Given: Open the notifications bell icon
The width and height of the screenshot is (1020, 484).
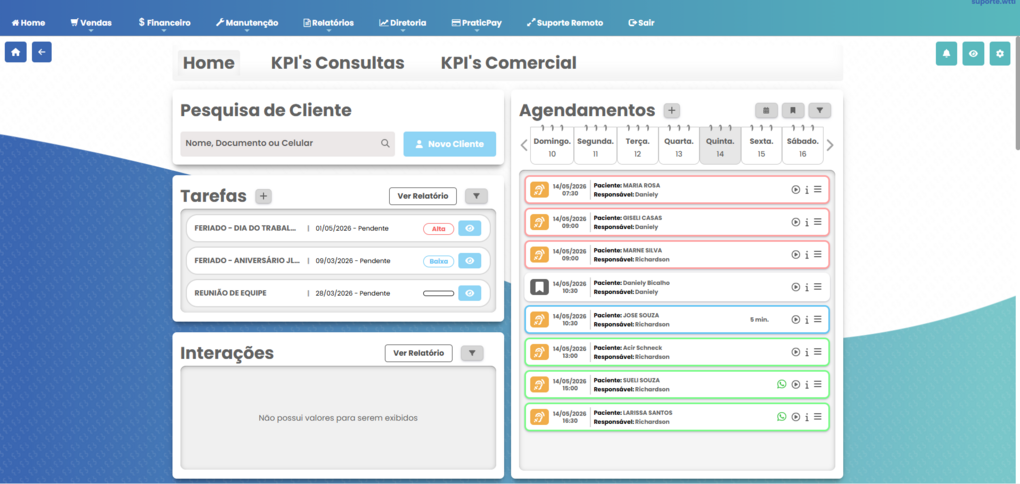Looking at the screenshot, I should pos(946,54).
